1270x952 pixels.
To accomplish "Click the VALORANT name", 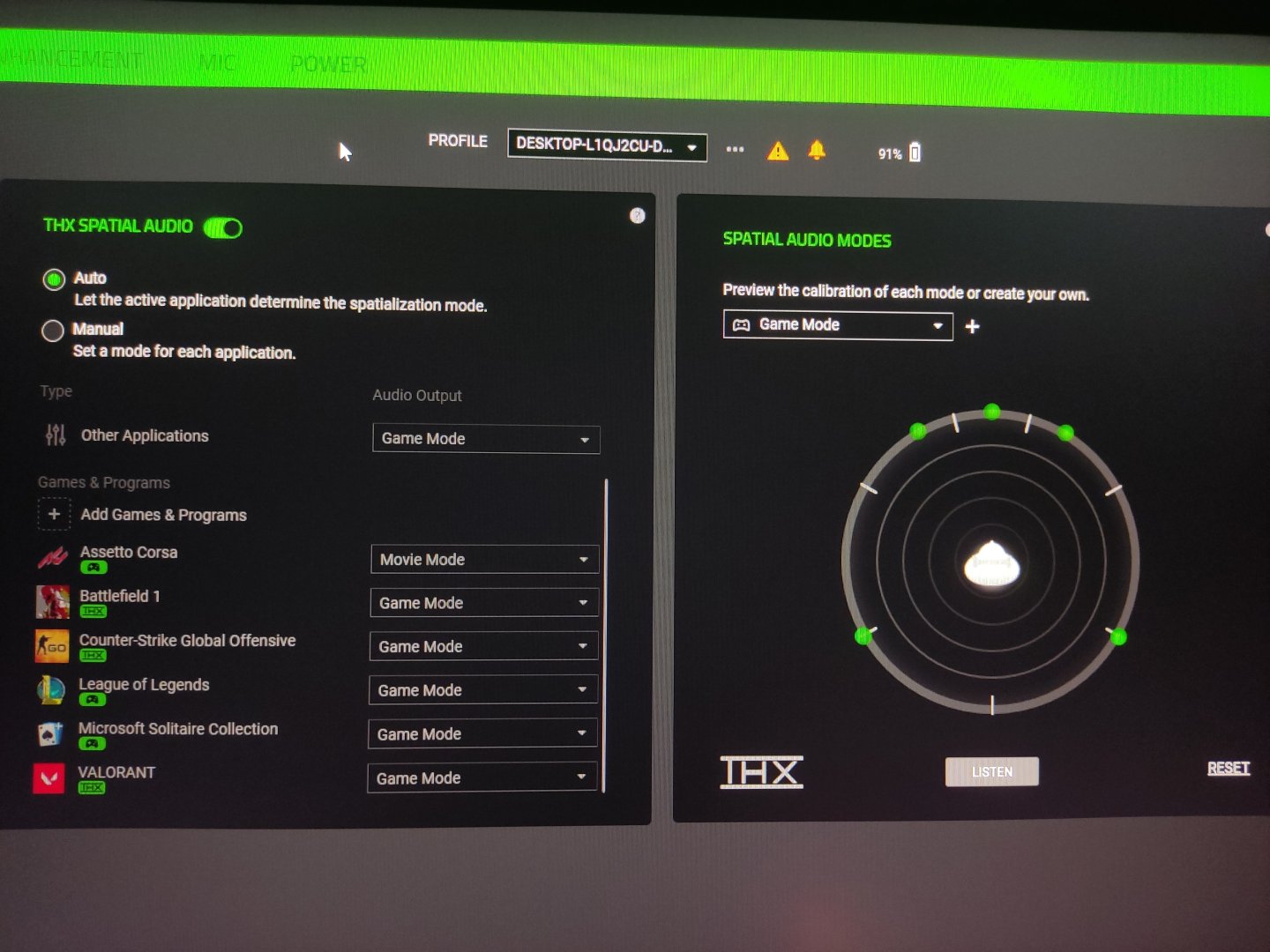I will [x=116, y=773].
